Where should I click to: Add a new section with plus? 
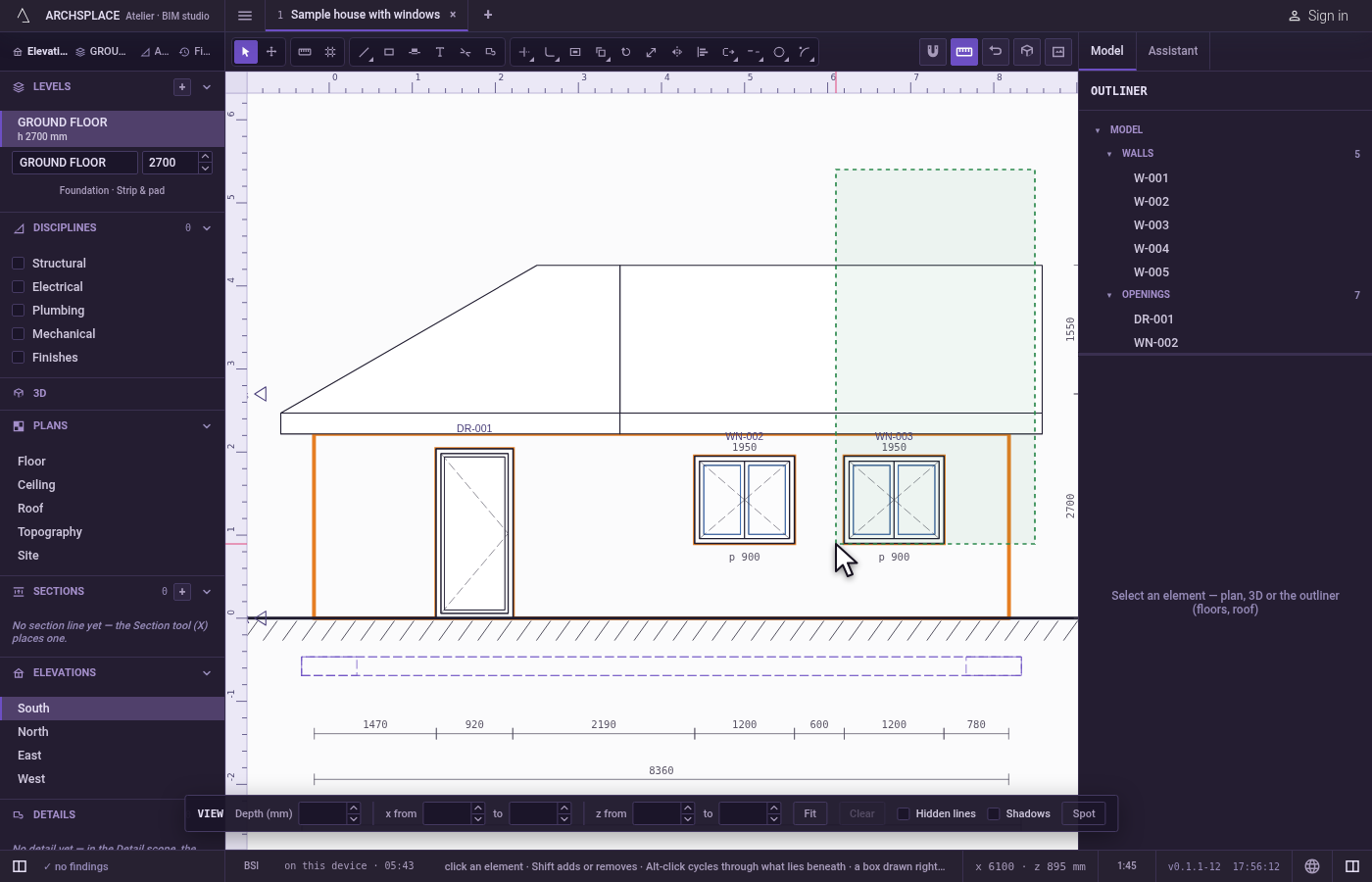point(182,592)
